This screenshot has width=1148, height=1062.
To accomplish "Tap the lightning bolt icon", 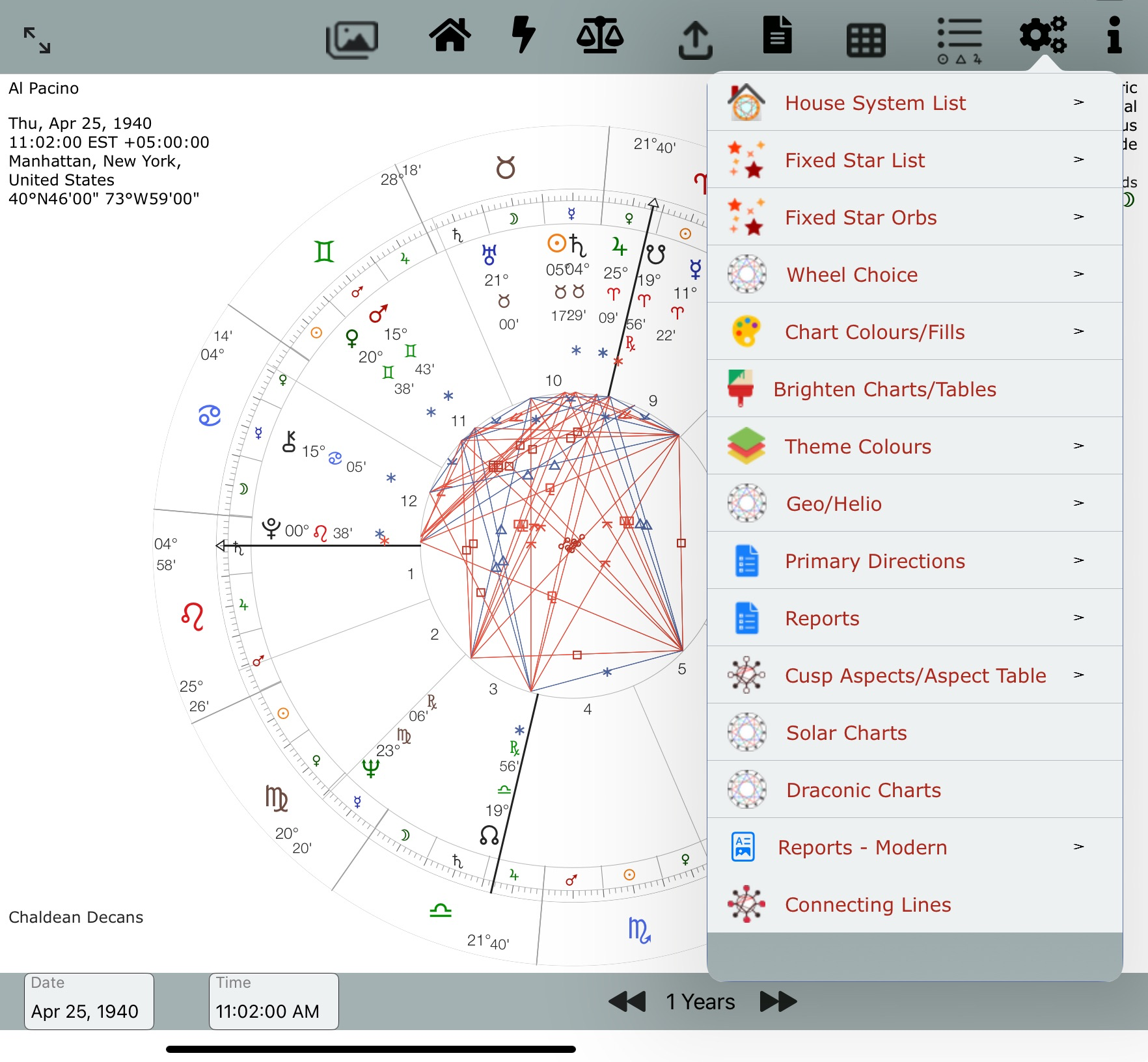I will pyautogui.click(x=523, y=35).
